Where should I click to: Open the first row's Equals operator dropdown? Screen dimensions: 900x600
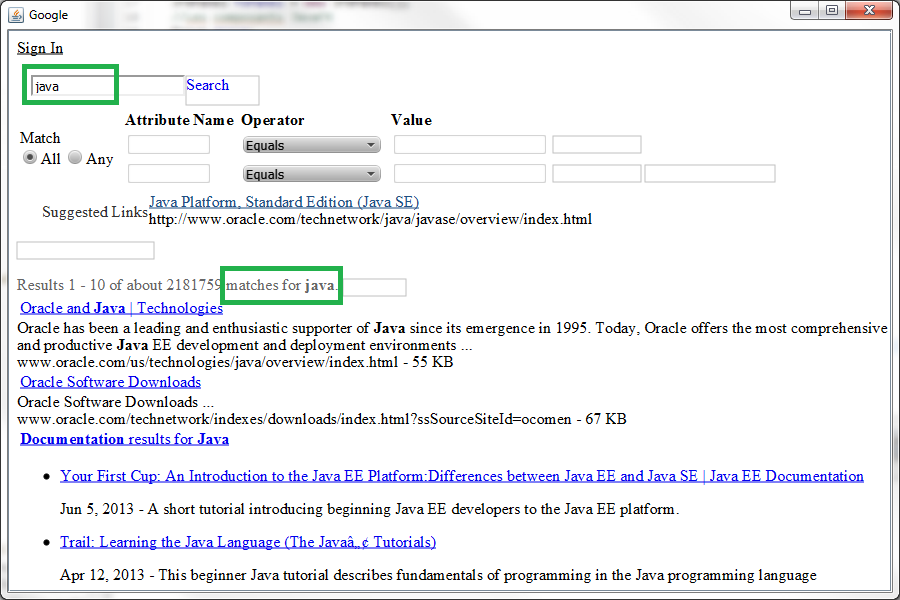312,145
